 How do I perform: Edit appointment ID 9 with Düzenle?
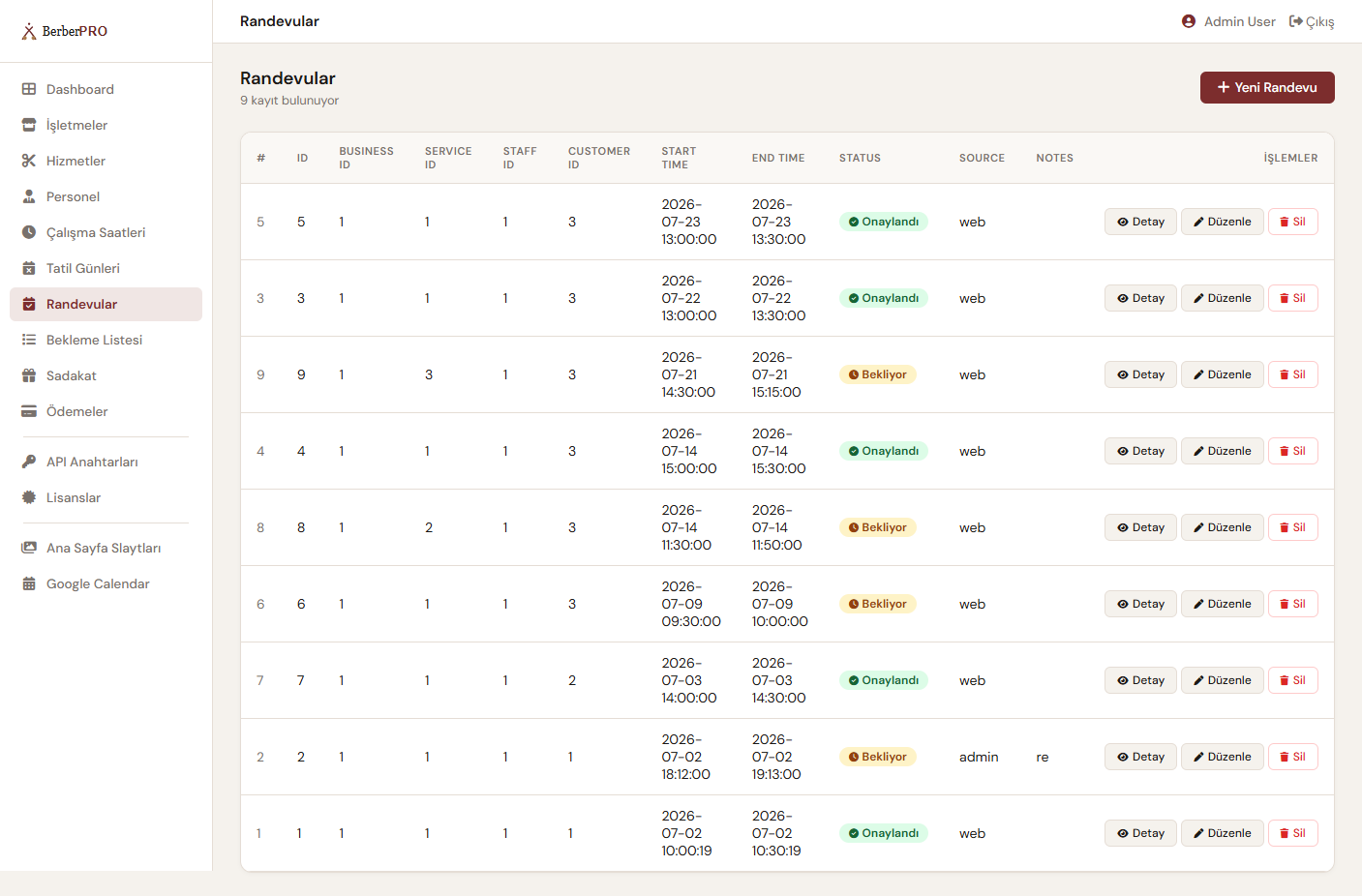pos(1222,374)
